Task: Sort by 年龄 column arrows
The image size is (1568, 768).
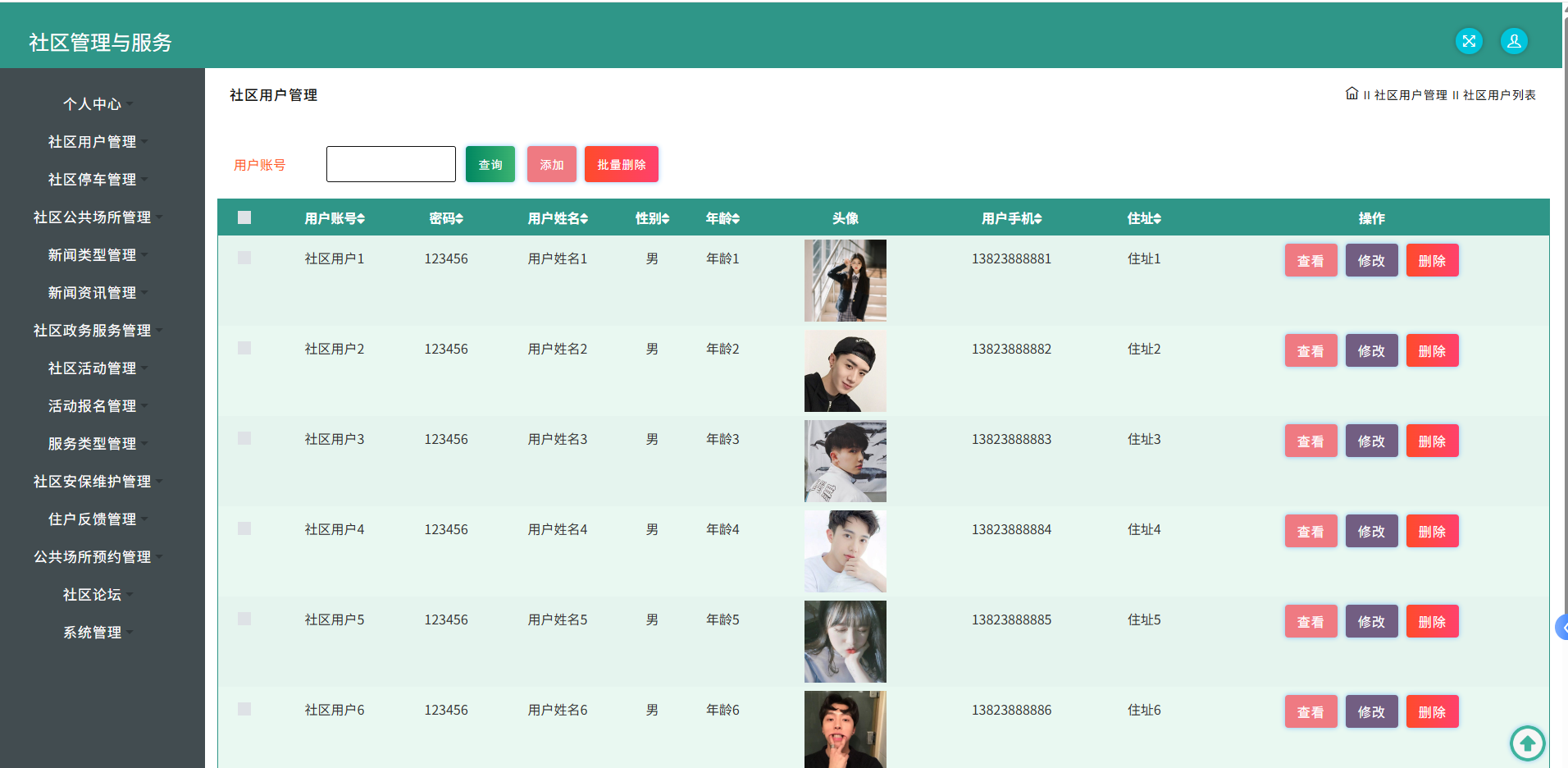Action: point(736,218)
